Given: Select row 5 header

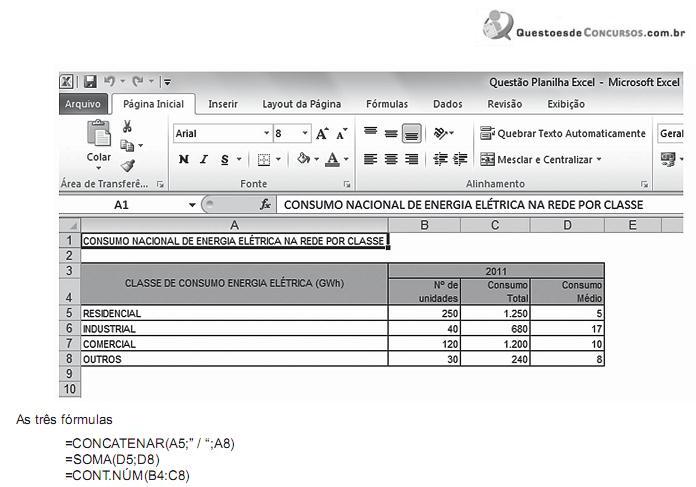Looking at the screenshot, I should [70, 313].
